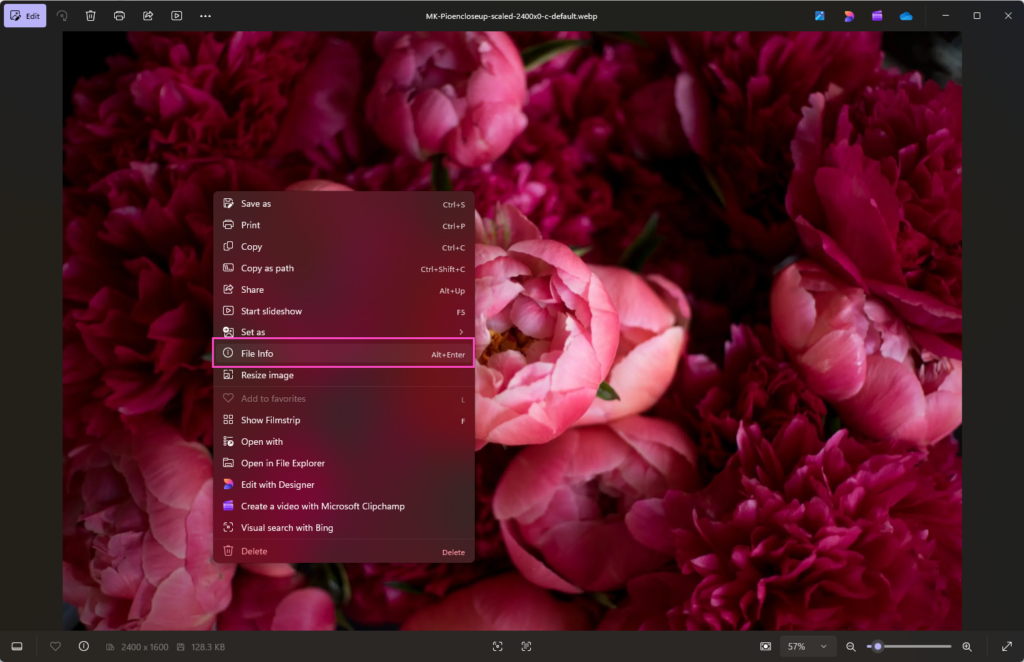Open the Designer icon in title bar
Screen dimensions: 1024x662
pyautogui.click(x=848, y=16)
